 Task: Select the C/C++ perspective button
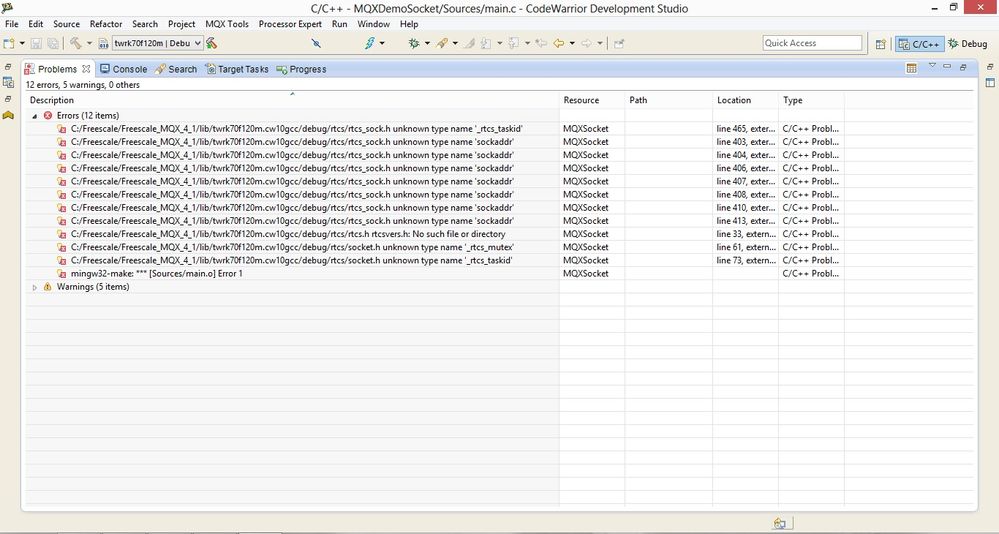coord(919,43)
